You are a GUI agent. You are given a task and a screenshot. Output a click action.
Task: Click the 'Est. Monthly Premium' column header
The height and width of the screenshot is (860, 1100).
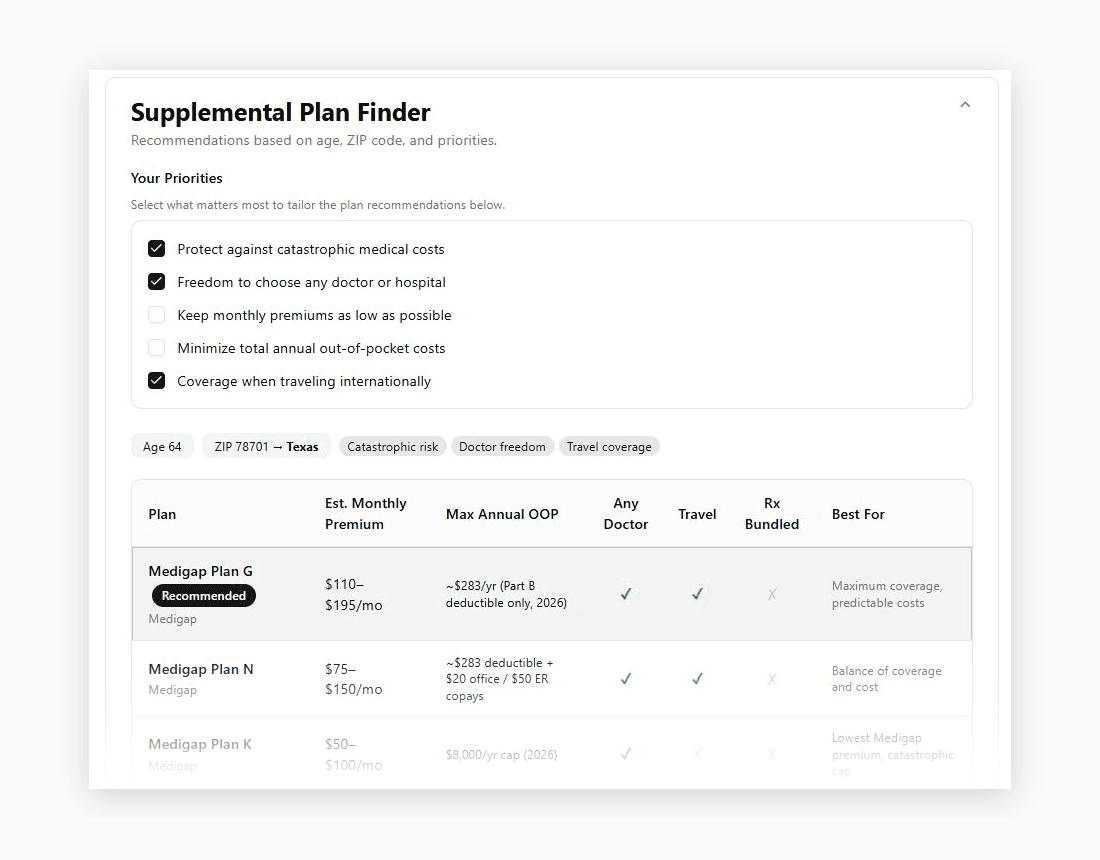365,513
